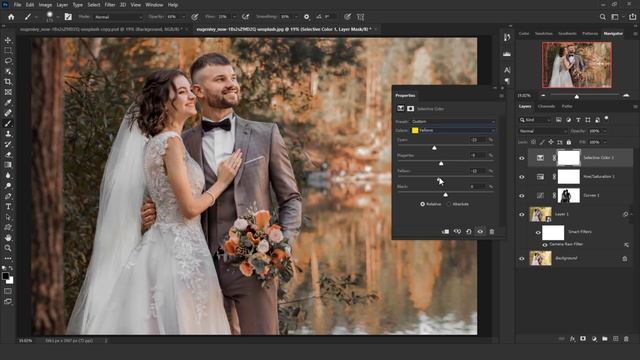Open the Image menu

pos(45,5)
